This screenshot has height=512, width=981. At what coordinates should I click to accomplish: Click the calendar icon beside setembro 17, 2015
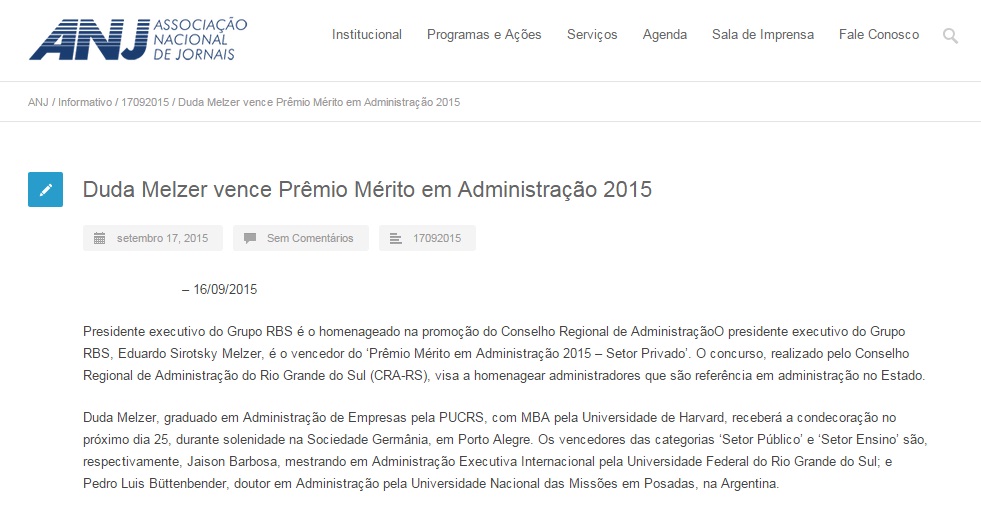pos(99,238)
